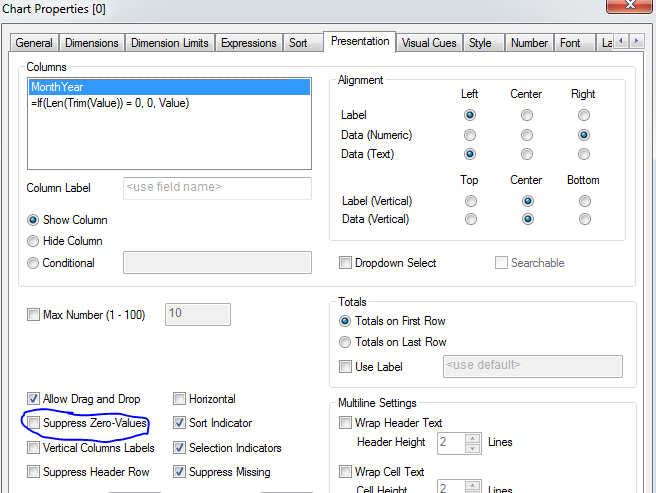Switch to the General tab

tap(34, 43)
